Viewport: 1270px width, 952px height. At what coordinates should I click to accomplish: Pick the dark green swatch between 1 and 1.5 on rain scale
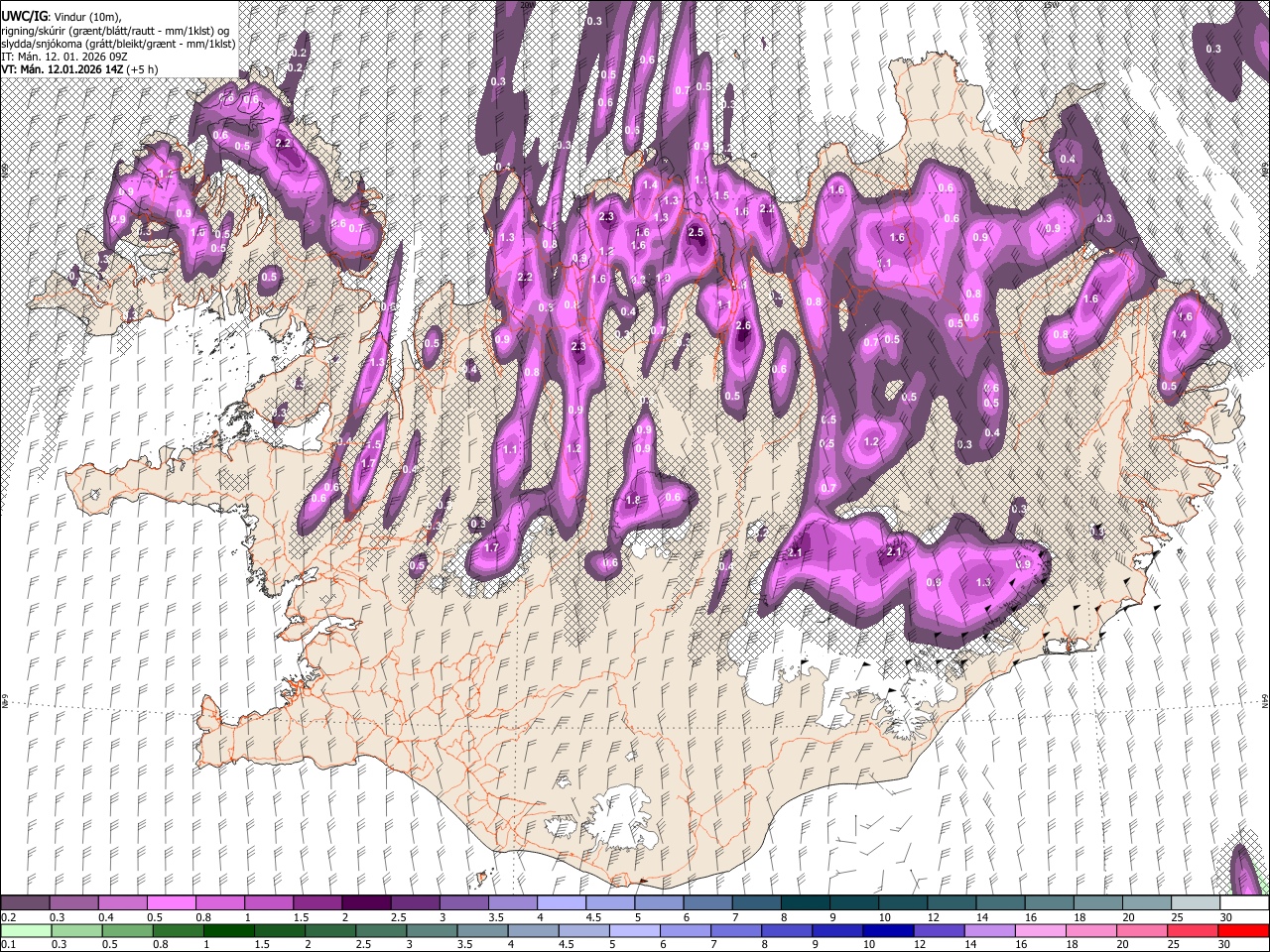(x=228, y=930)
